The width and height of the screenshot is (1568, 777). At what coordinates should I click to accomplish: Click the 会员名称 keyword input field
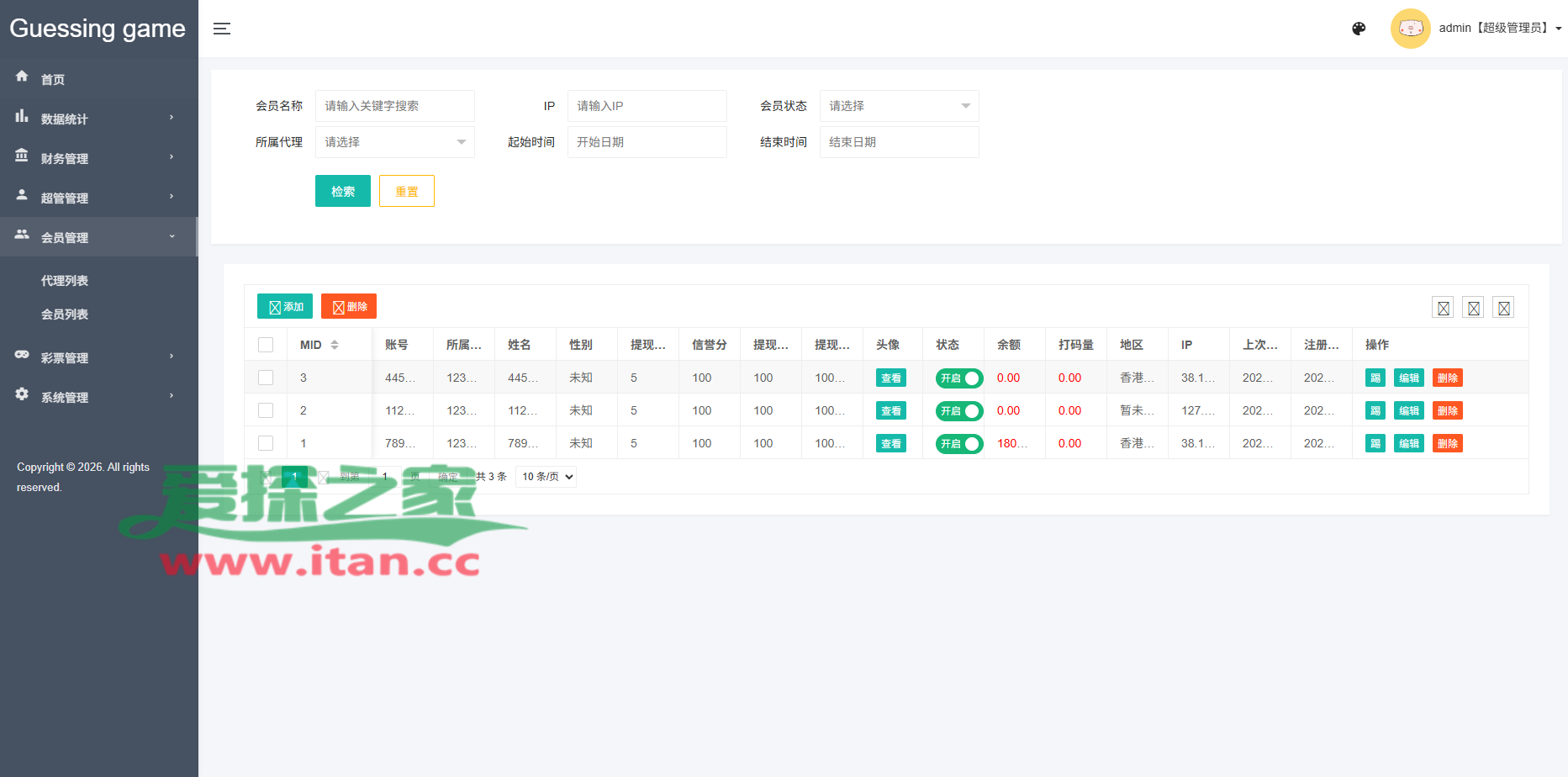[394, 106]
